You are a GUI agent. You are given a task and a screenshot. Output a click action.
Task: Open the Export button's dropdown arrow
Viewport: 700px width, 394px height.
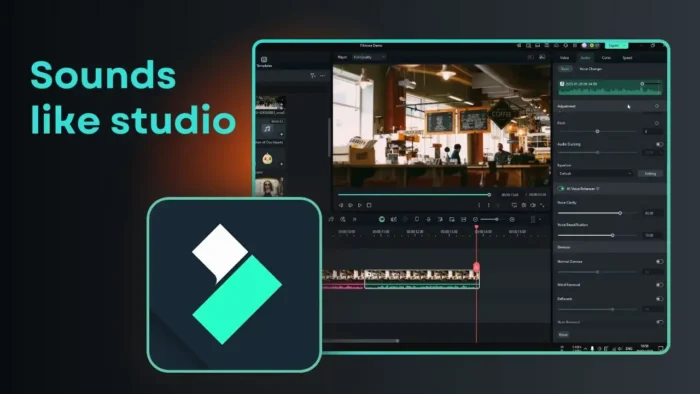(x=625, y=46)
